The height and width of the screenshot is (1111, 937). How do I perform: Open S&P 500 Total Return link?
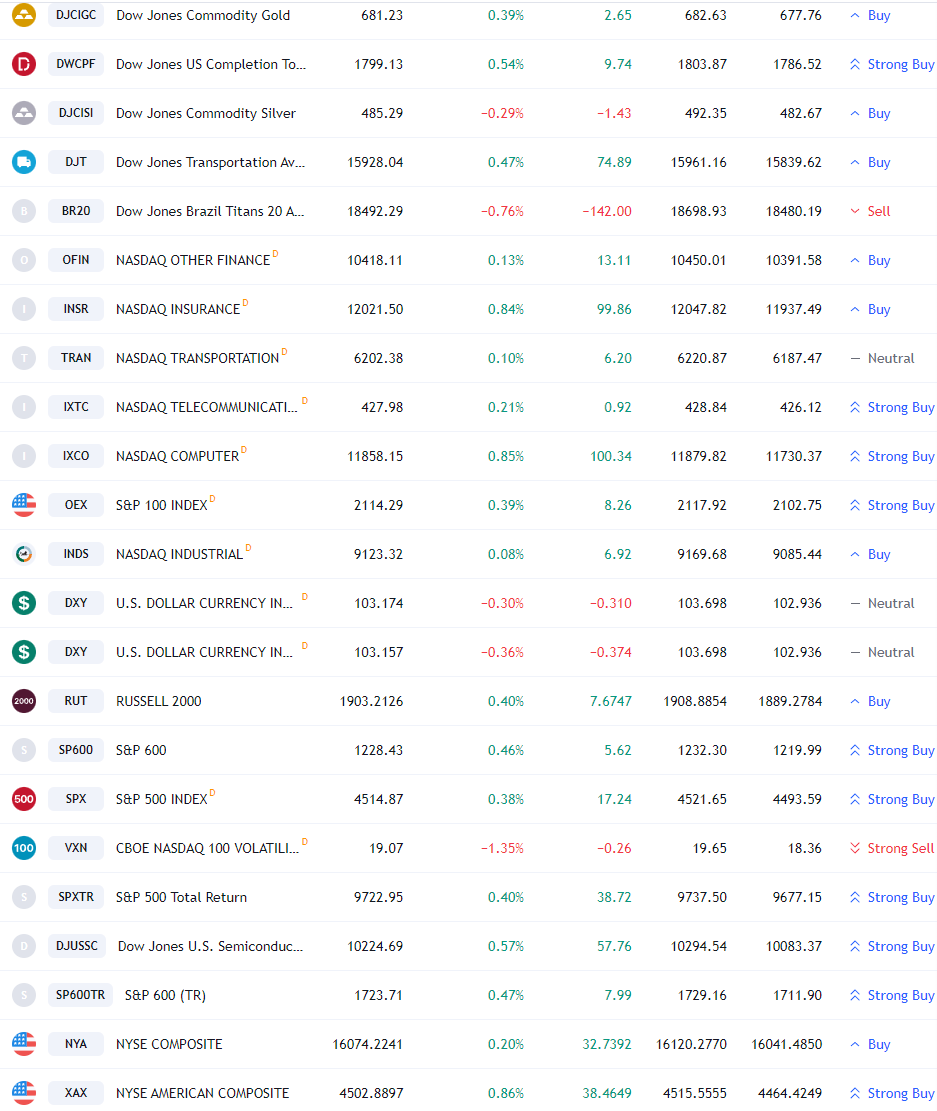coord(181,897)
